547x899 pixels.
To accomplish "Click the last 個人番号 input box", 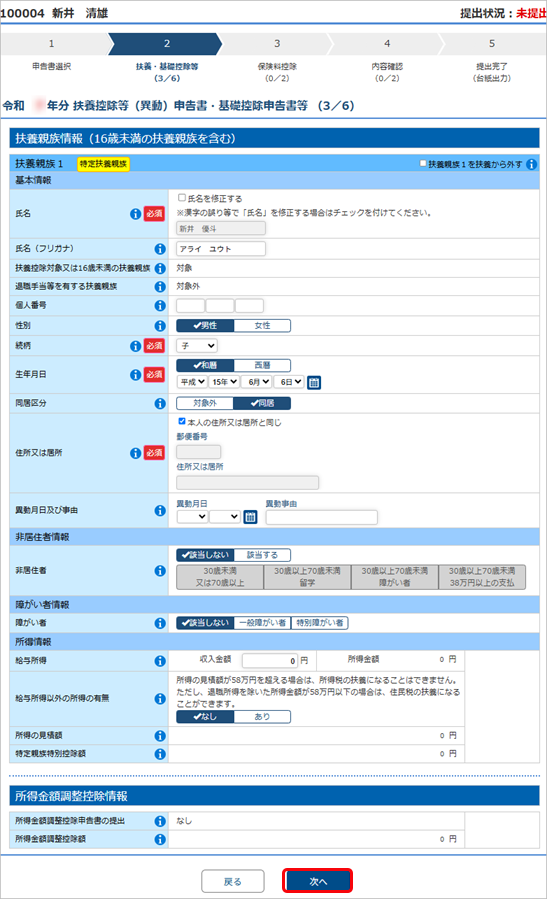I will click(249, 306).
